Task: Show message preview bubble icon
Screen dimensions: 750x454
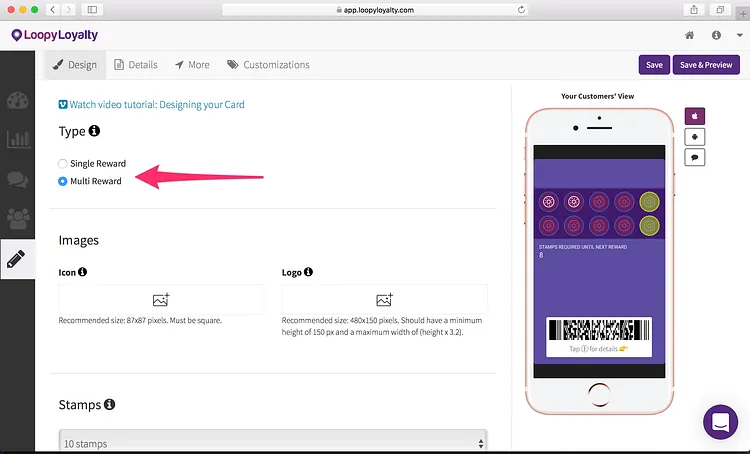Action: pos(695,157)
